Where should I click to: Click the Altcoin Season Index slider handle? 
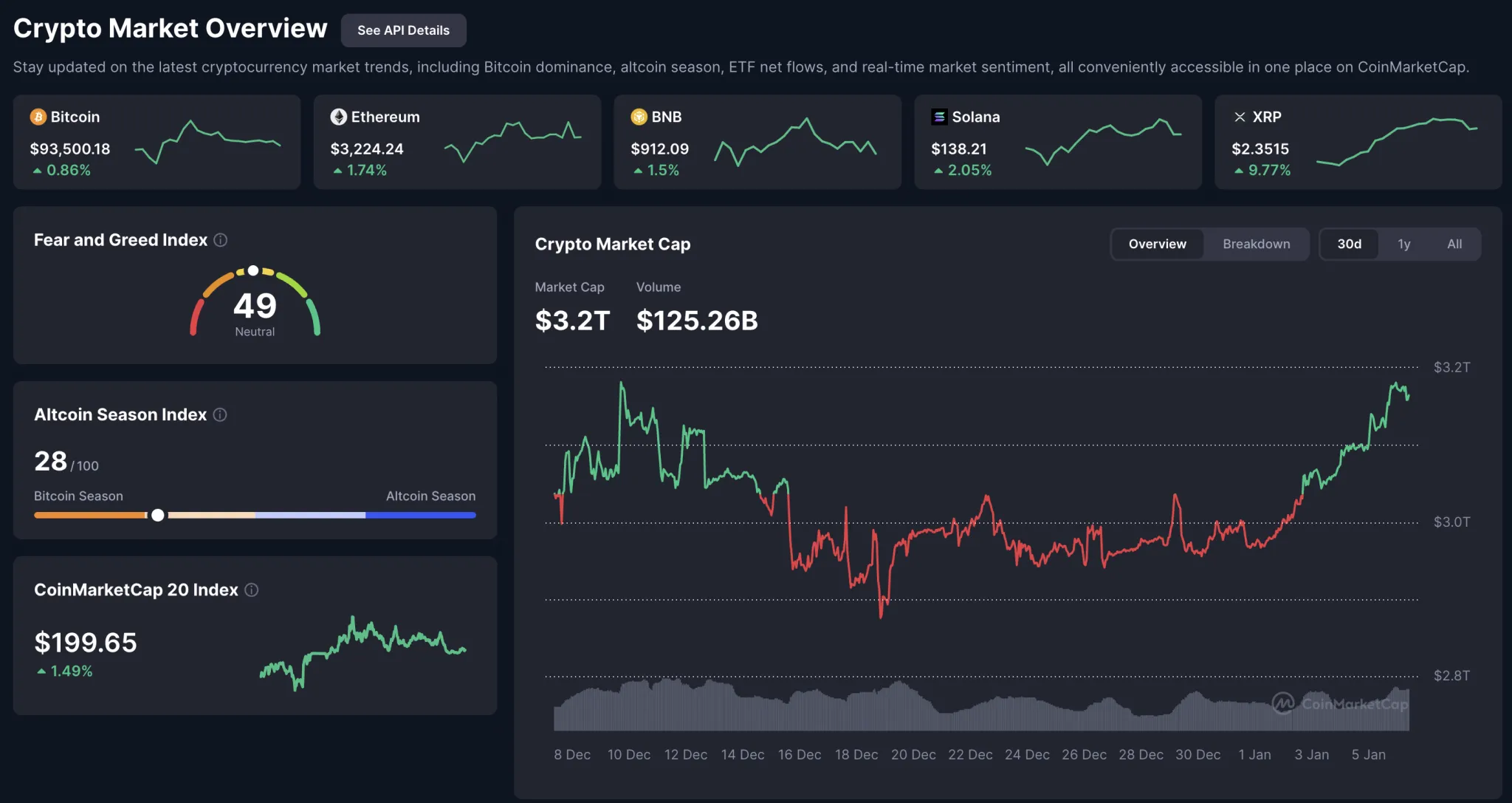pos(157,515)
